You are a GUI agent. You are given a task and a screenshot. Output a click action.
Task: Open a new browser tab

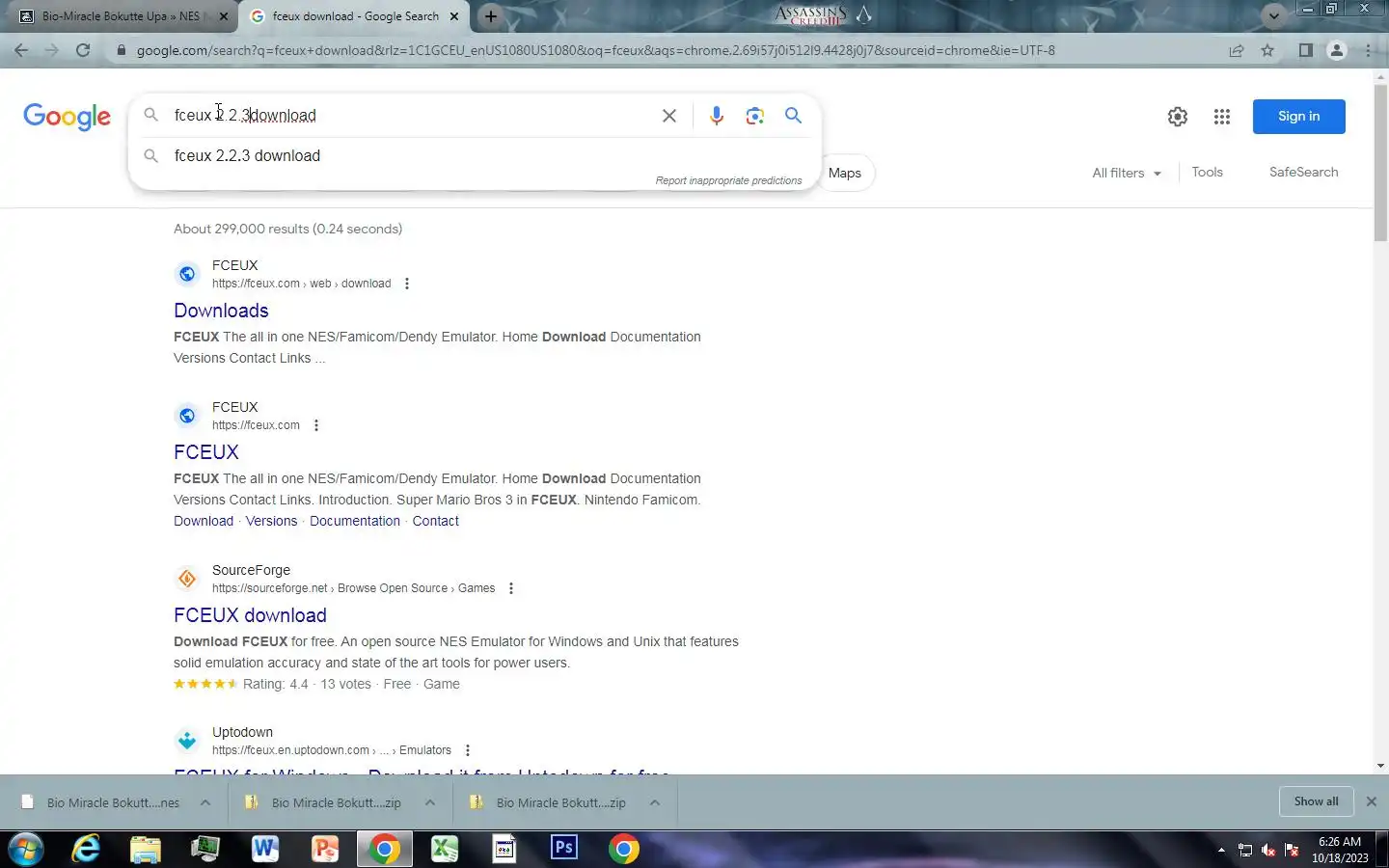pyautogui.click(x=491, y=16)
